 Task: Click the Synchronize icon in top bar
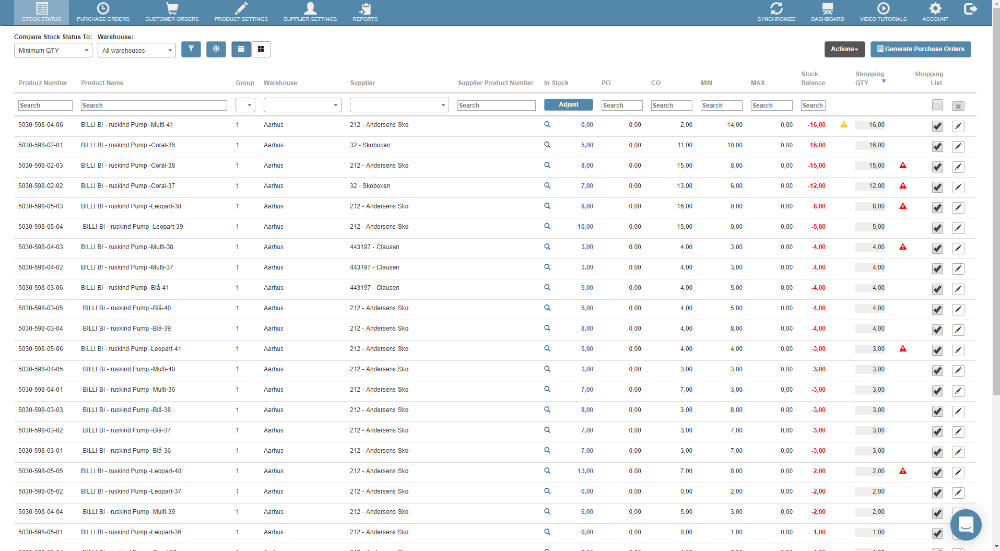[776, 10]
